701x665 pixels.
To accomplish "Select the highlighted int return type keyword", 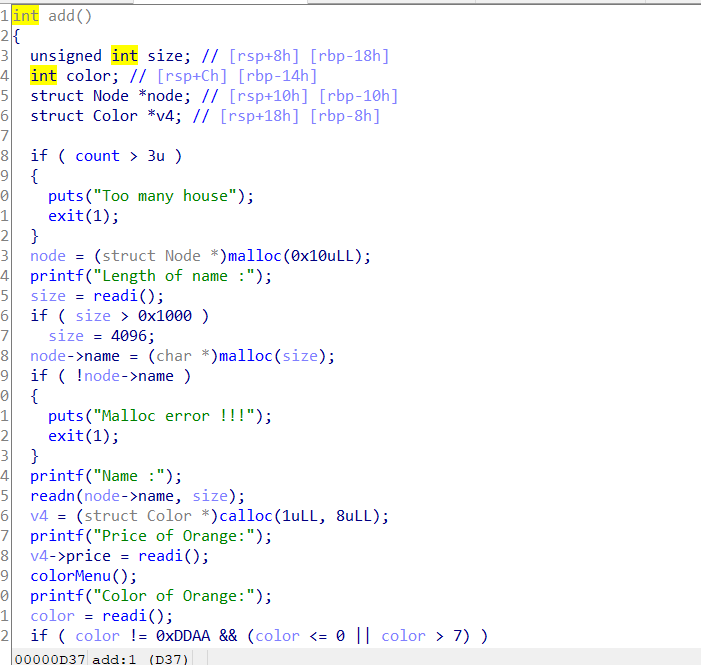I will 27,16.
